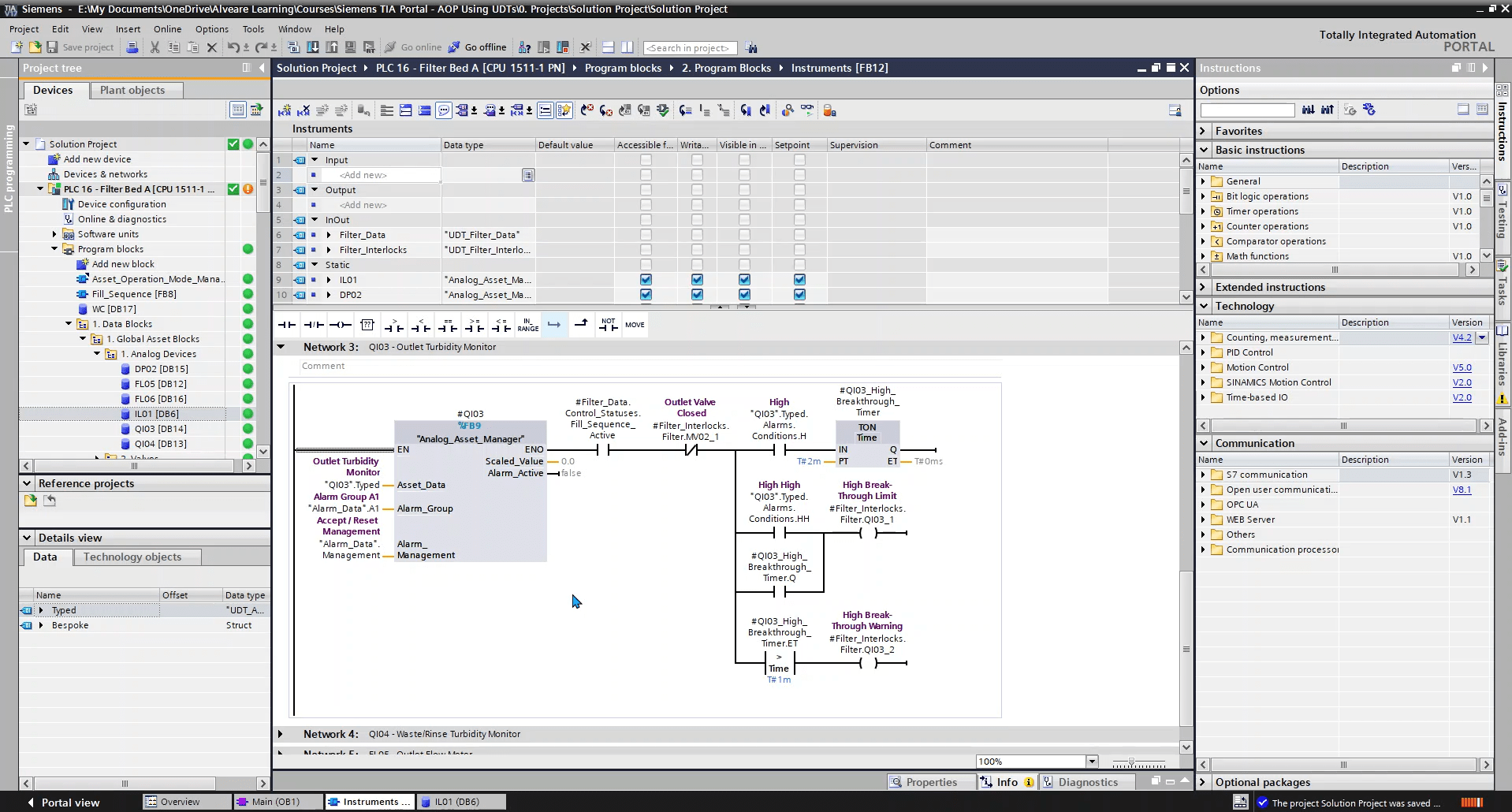Click the MOVE instruction favorite
Image resolution: width=1512 pixels, height=812 pixels.
[x=635, y=325]
